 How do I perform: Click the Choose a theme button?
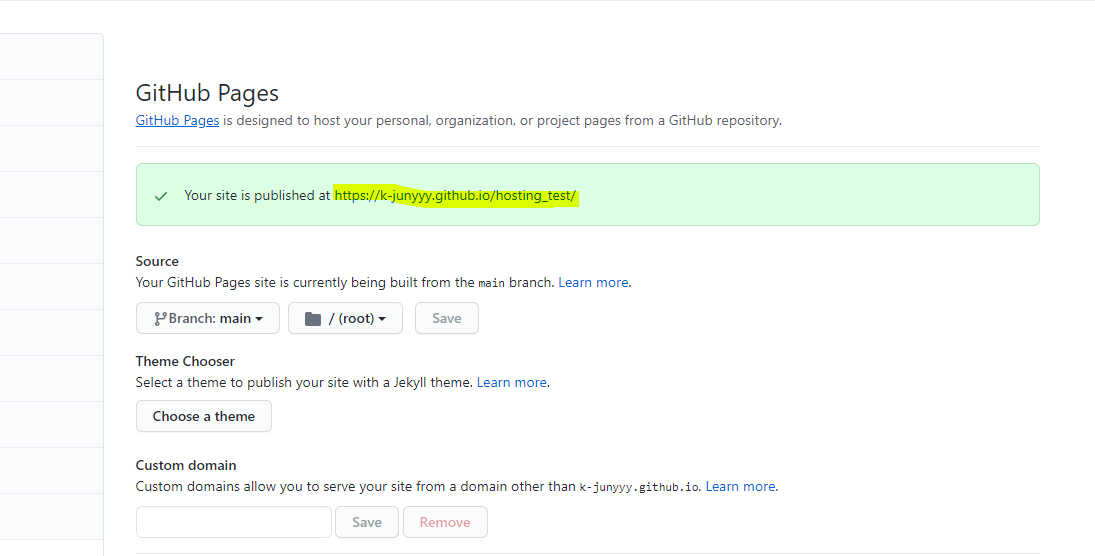pyautogui.click(x=204, y=416)
